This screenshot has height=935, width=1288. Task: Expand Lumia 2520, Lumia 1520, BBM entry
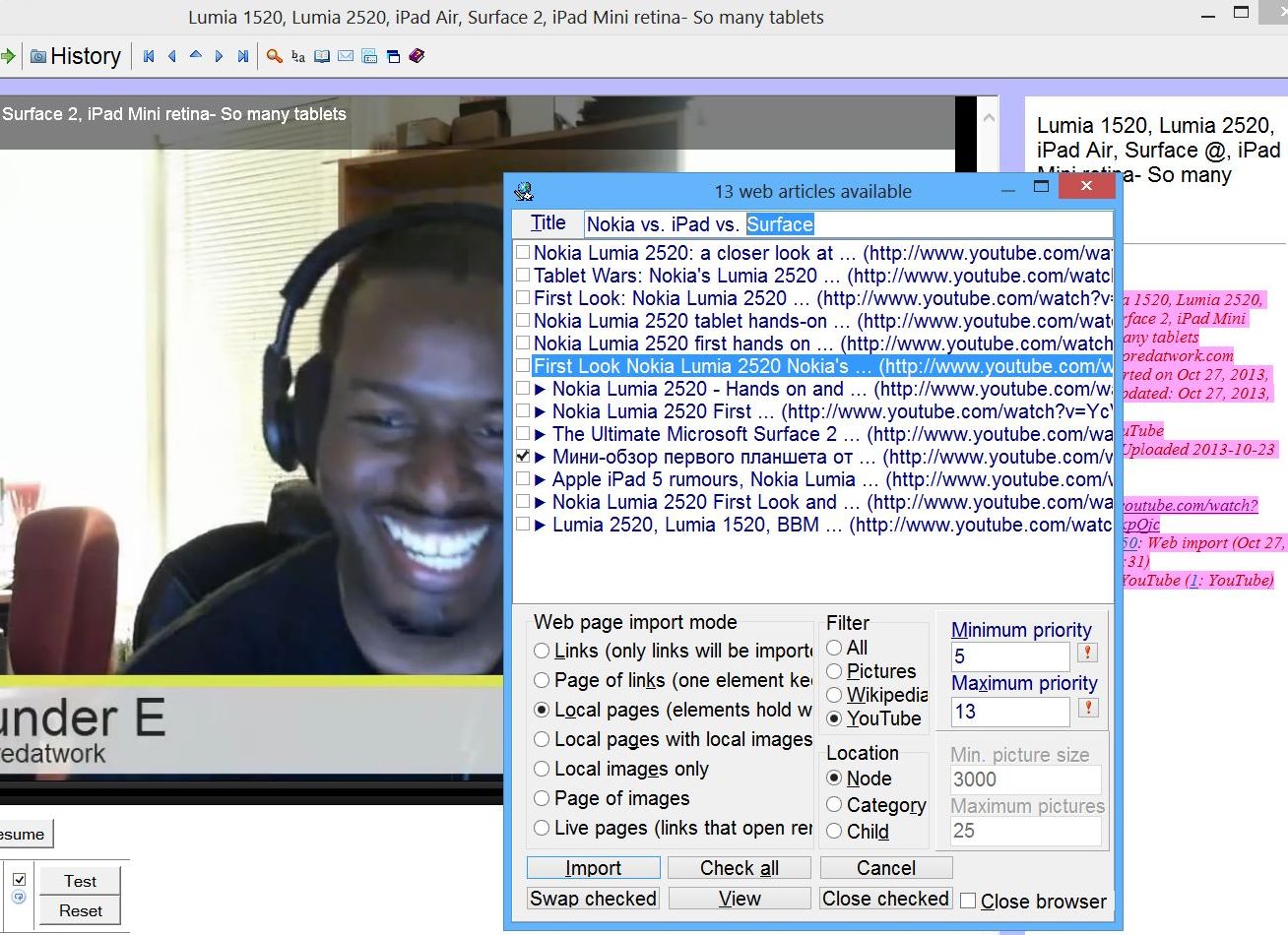(x=540, y=525)
